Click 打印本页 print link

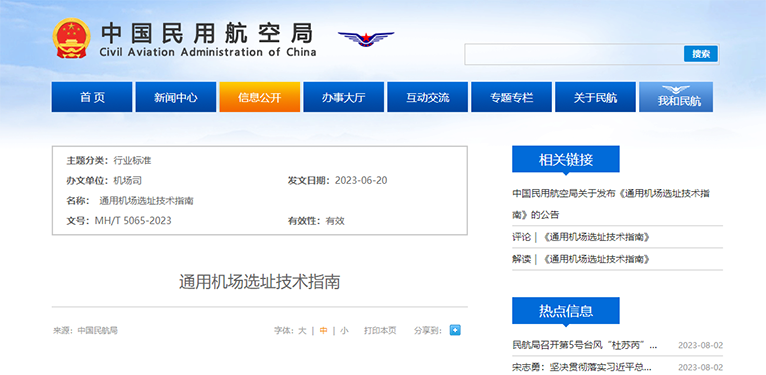click(380, 331)
